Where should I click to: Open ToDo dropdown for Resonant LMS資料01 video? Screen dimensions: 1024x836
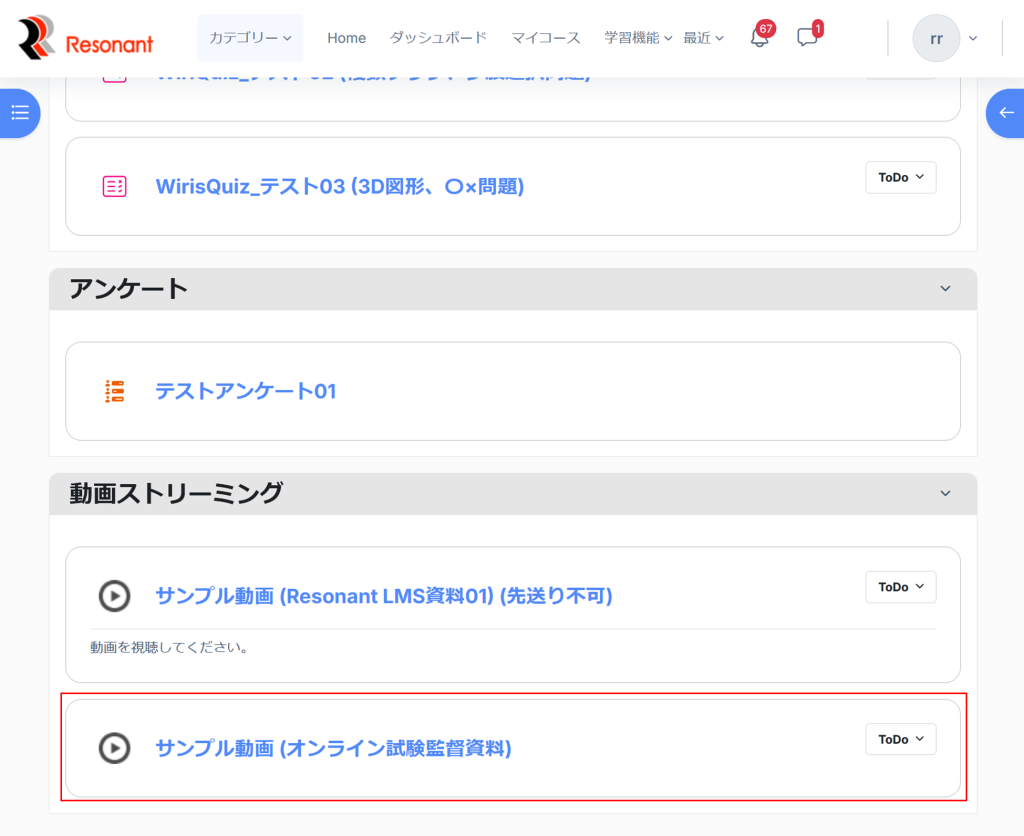(900, 587)
